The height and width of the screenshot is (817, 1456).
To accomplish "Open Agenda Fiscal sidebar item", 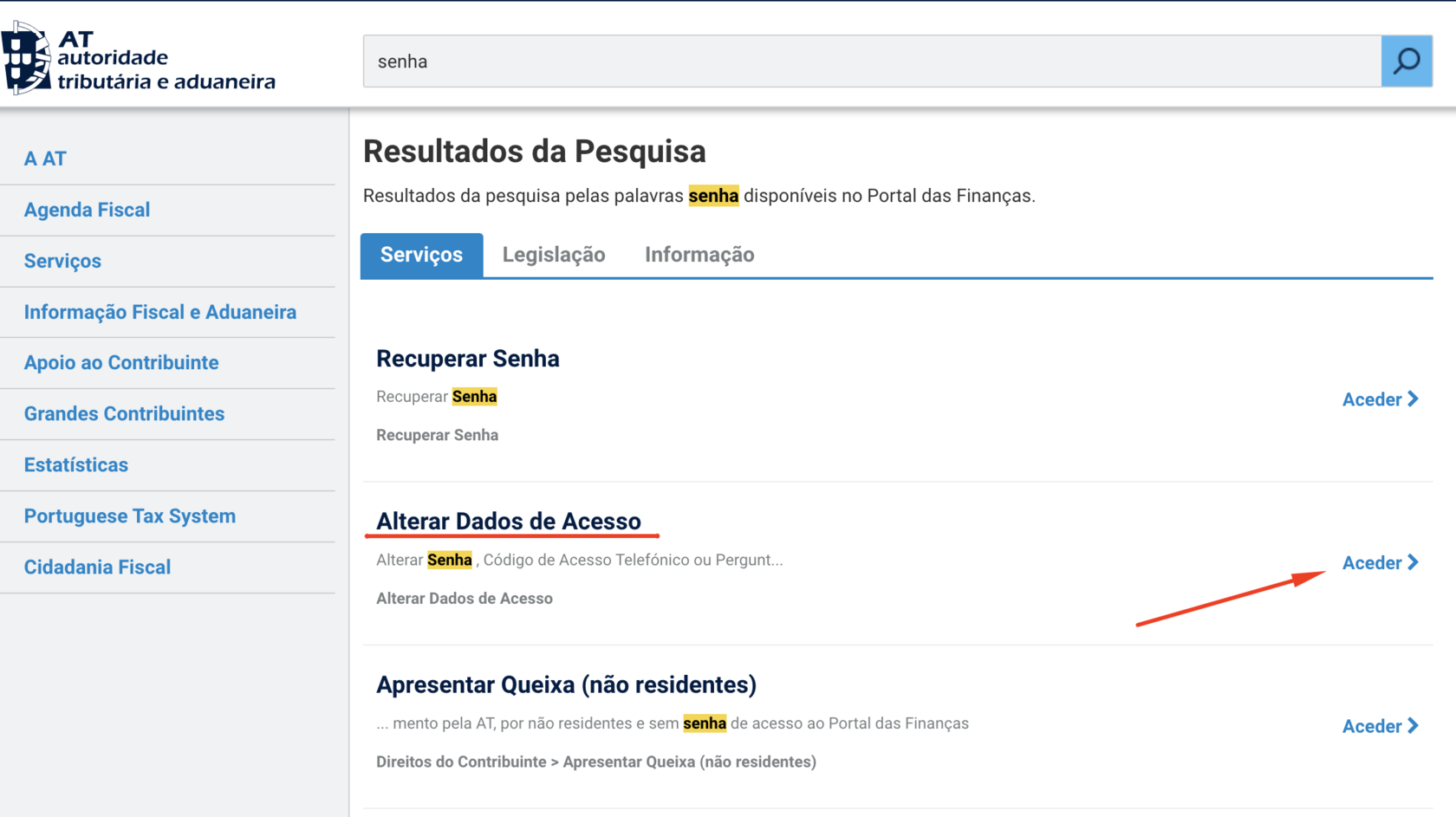I will pos(87,210).
